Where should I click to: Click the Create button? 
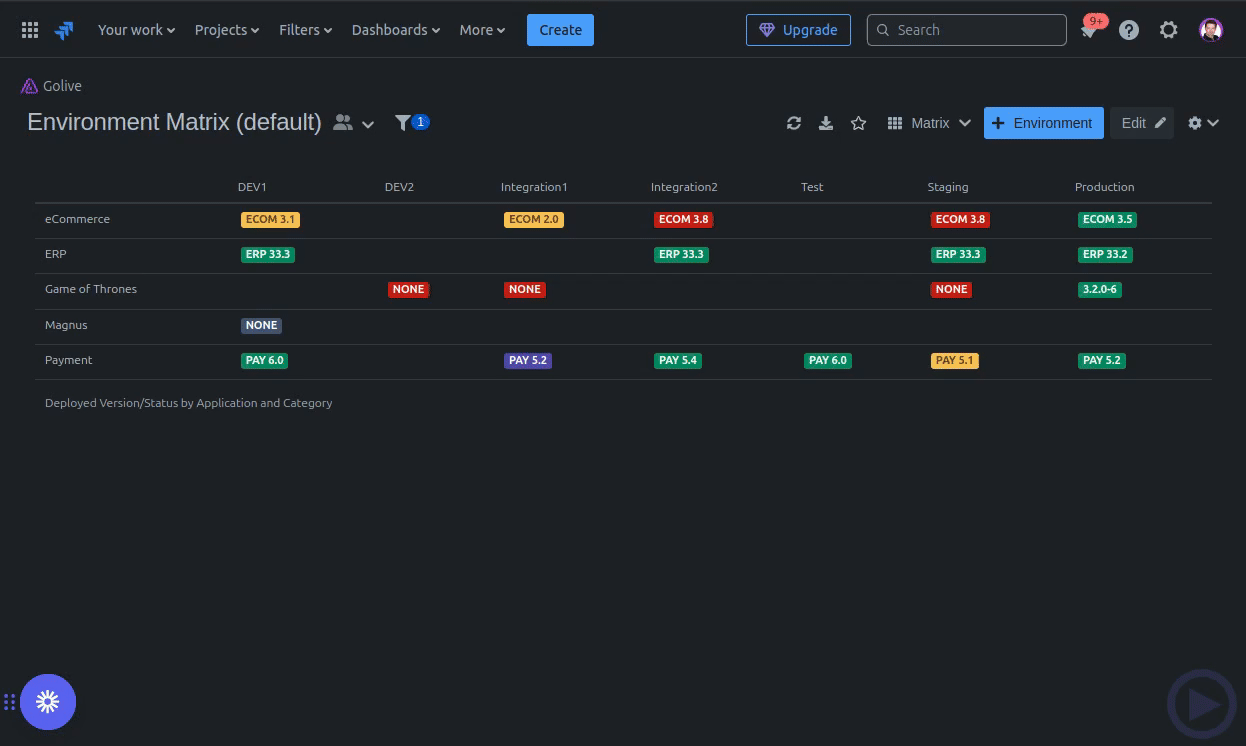[x=560, y=30]
